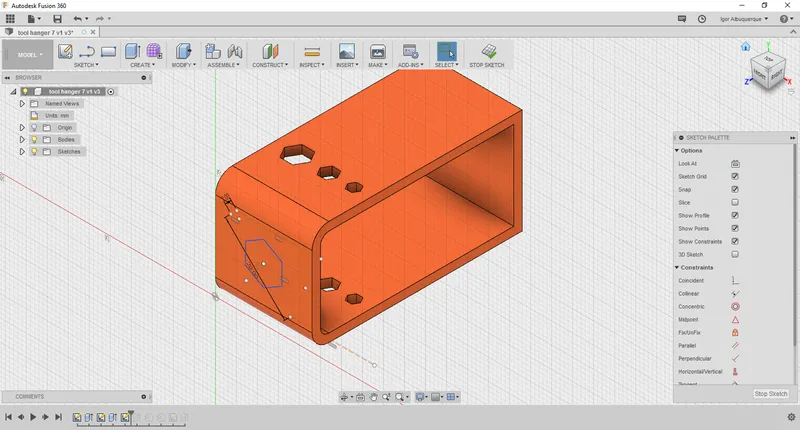Viewport: 800px width, 430px height.
Task: Open the CREATE menu
Action: click(x=142, y=65)
